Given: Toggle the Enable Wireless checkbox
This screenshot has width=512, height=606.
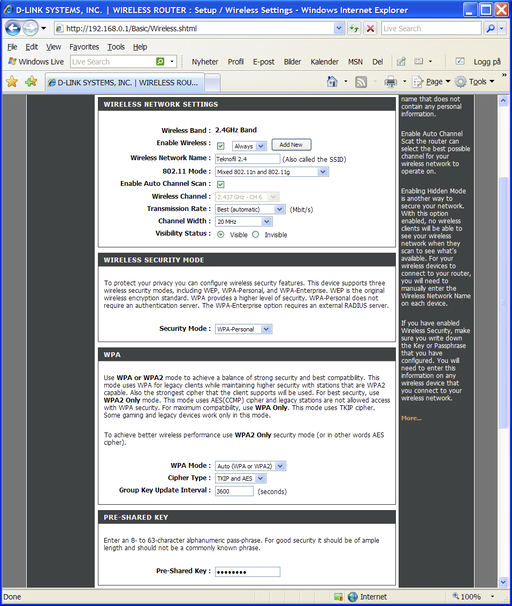Looking at the screenshot, I should pyautogui.click(x=221, y=146).
